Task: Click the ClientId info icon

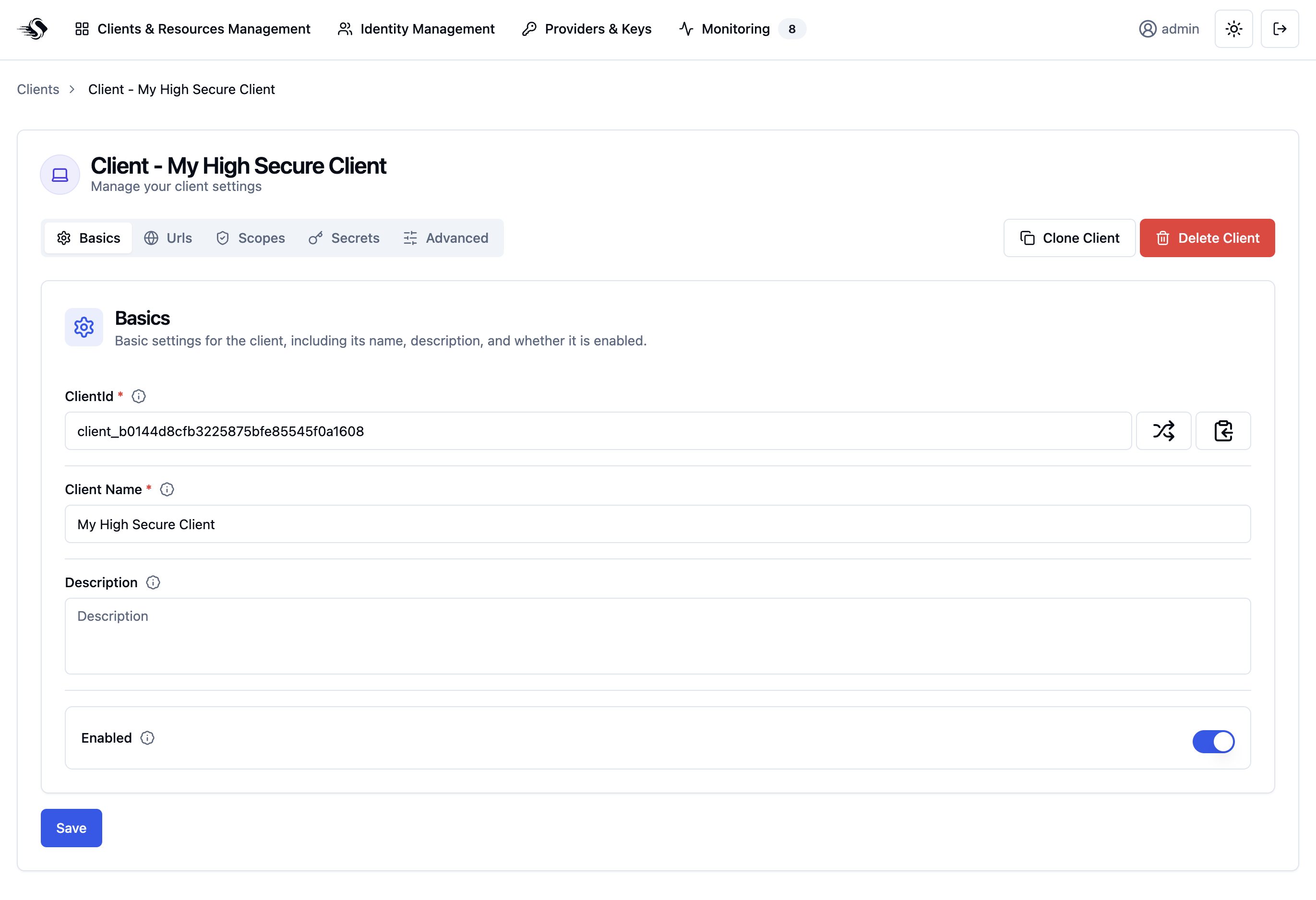Action: click(139, 396)
